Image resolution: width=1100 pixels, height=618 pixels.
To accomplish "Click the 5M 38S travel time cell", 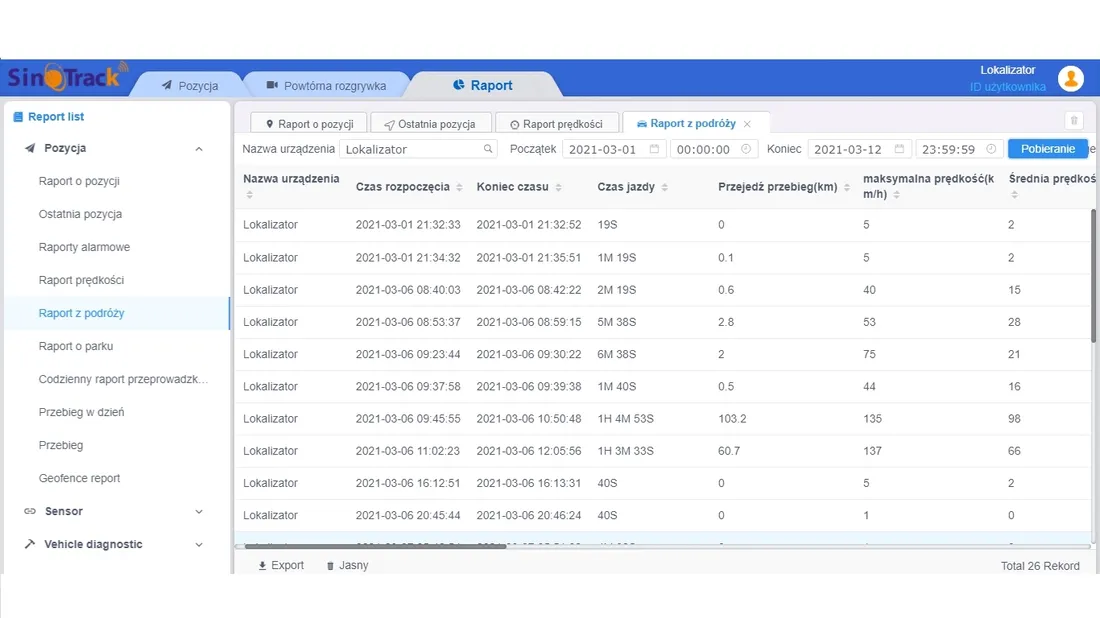I will 616,322.
